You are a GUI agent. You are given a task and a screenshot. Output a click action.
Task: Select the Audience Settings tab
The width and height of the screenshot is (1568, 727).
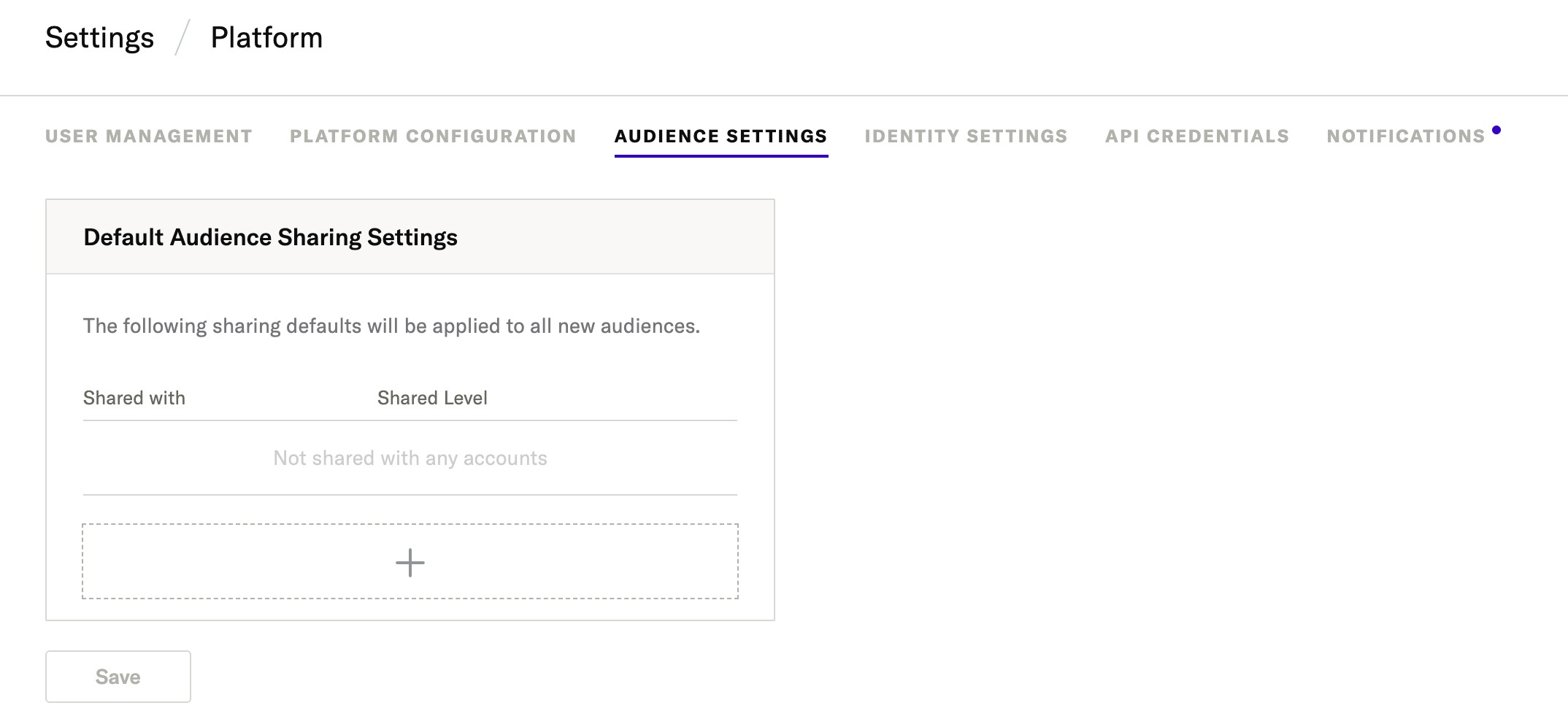tap(720, 136)
